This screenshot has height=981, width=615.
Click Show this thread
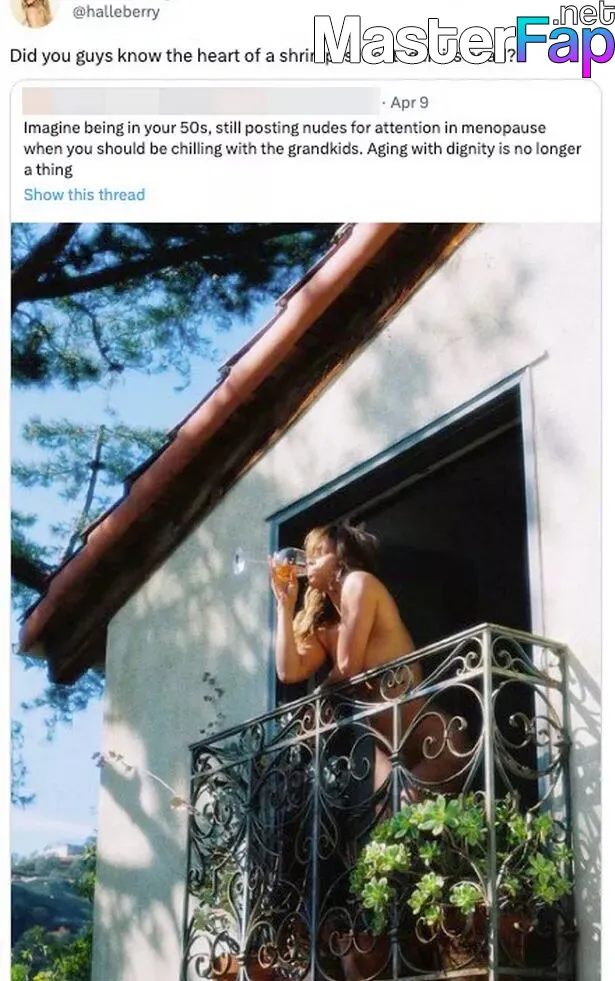tap(84, 195)
